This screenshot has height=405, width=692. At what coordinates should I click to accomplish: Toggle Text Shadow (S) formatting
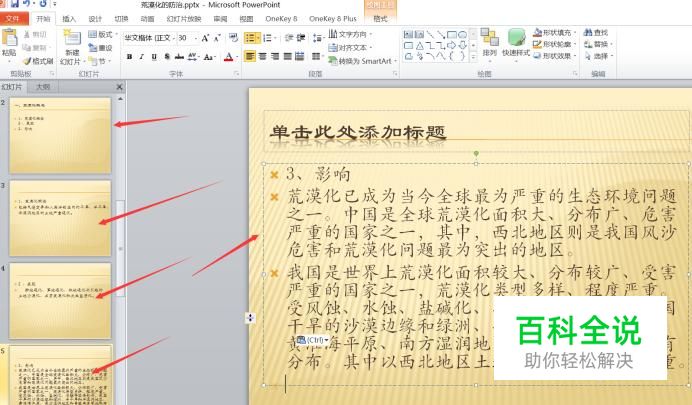pyautogui.click(x=167, y=56)
